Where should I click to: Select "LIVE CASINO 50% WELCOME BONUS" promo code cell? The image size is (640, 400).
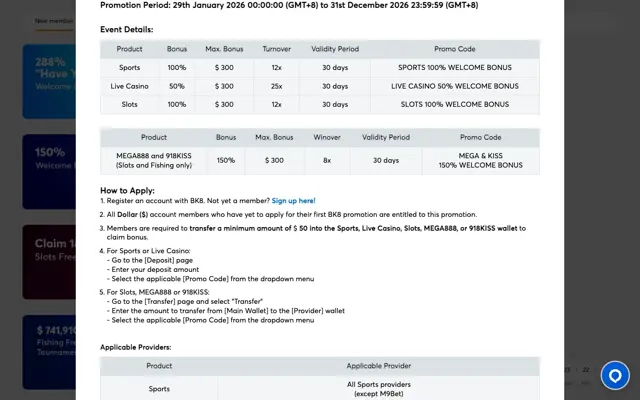pyautogui.click(x=455, y=86)
